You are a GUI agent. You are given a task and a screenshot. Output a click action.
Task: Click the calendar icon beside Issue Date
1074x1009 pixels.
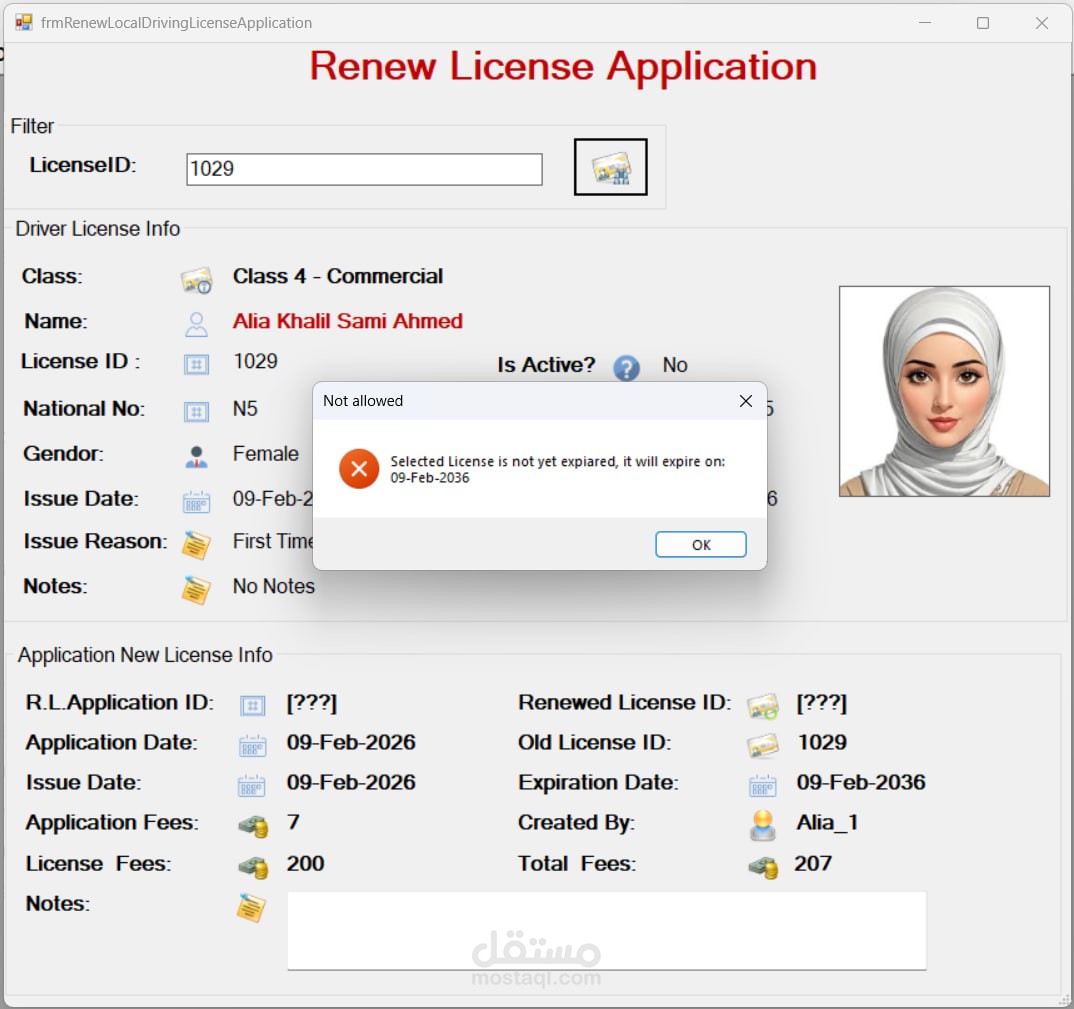(196, 501)
